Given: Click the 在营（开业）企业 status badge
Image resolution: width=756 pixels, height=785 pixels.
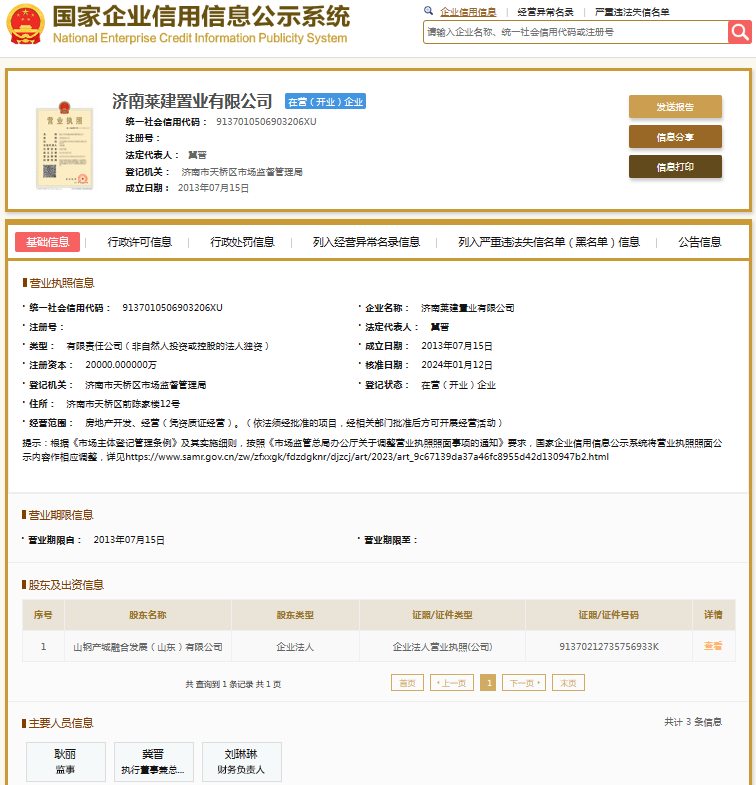Looking at the screenshot, I should (x=325, y=102).
